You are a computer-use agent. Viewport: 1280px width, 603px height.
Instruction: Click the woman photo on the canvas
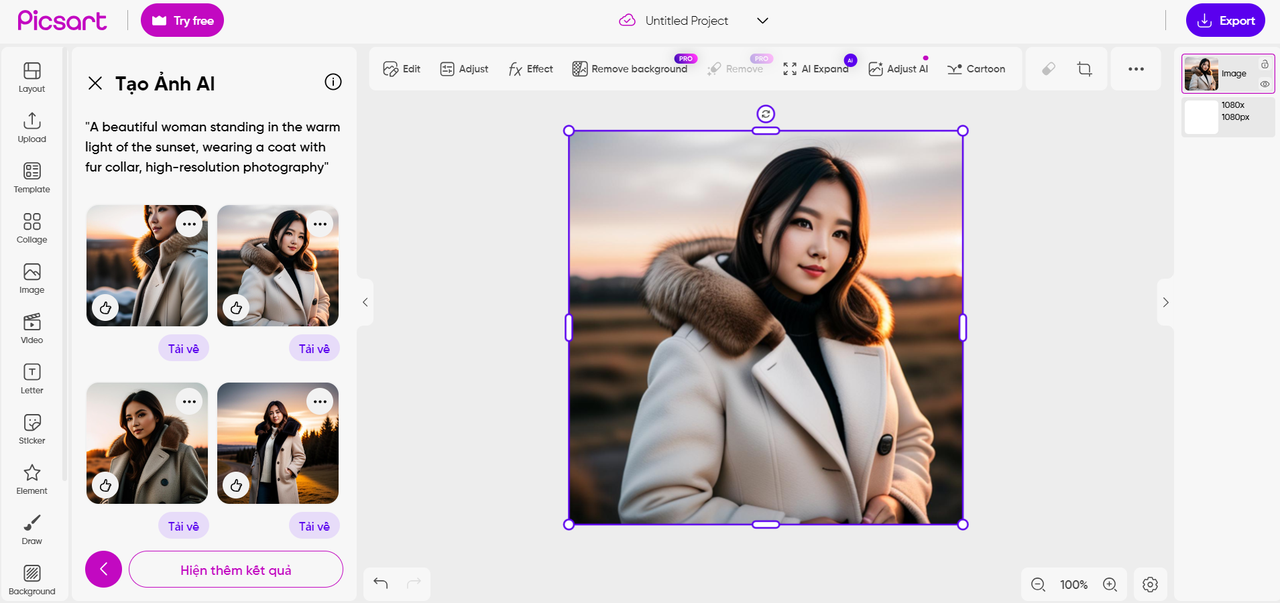pyautogui.click(x=766, y=327)
